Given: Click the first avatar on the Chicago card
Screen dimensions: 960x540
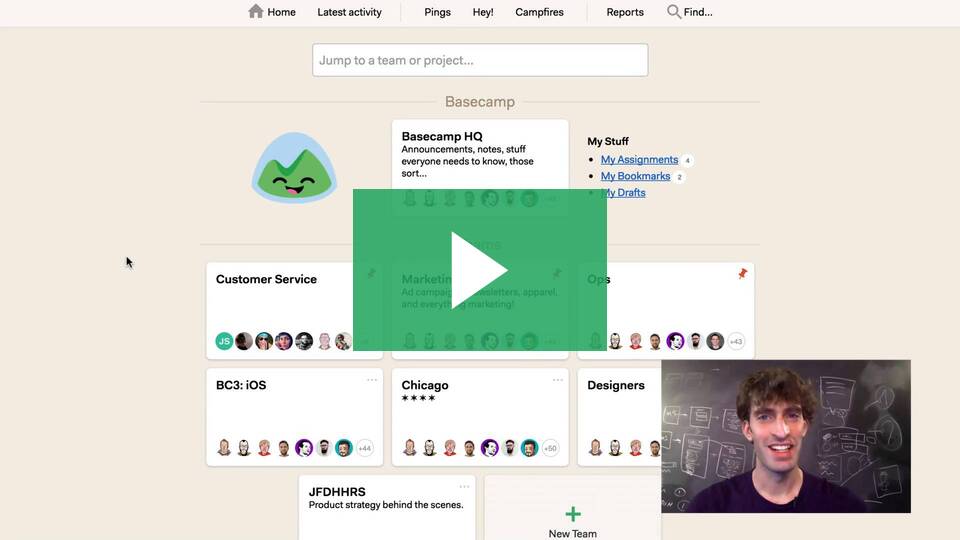Looking at the screenshot, I should (x=410, y=448).
